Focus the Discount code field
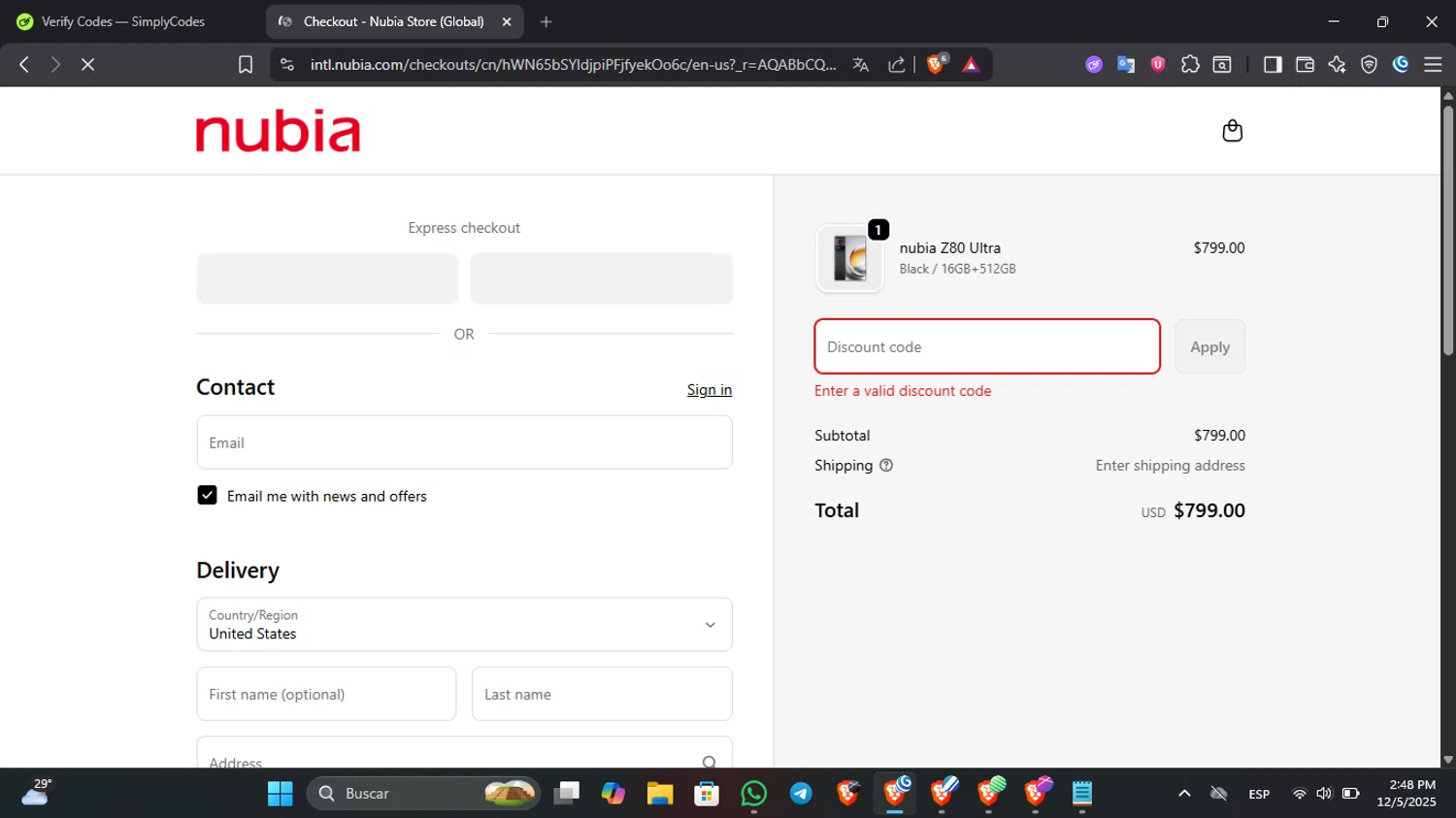Screen dimensions: 1456x818 [987, 346]
